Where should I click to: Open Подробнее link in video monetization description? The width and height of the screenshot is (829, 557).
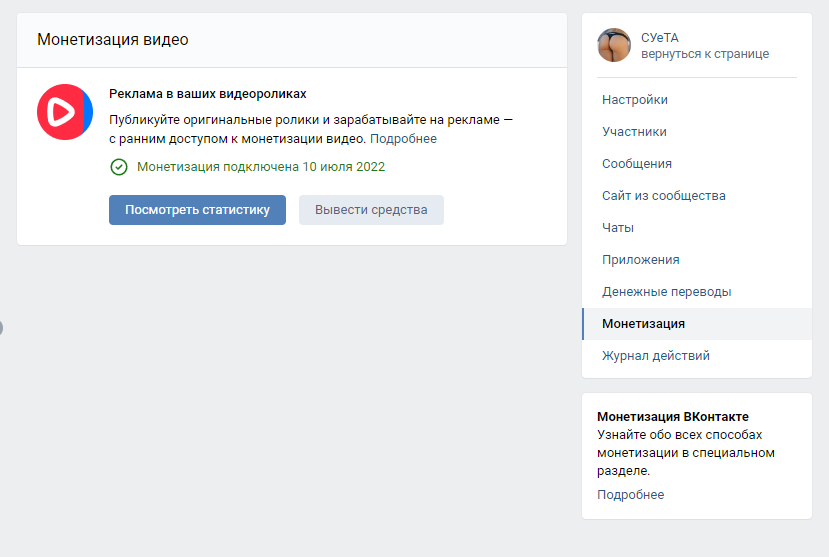(403, 139)
